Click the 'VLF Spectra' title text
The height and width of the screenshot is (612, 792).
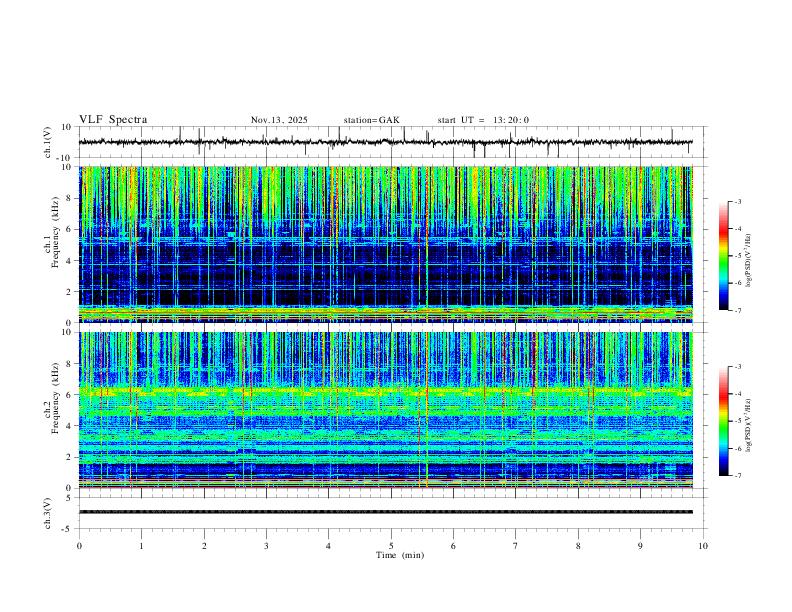[x=113, y=120]
